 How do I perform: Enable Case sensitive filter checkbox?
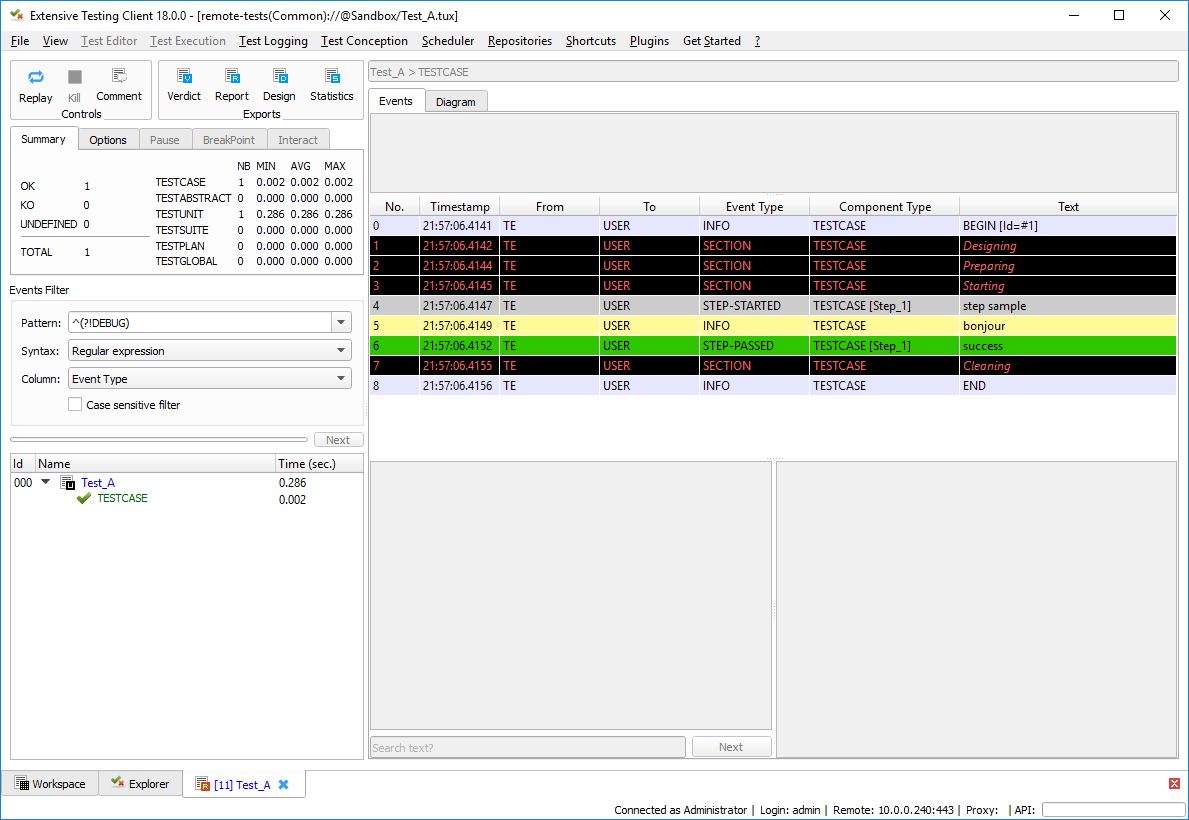click(75, 404)
